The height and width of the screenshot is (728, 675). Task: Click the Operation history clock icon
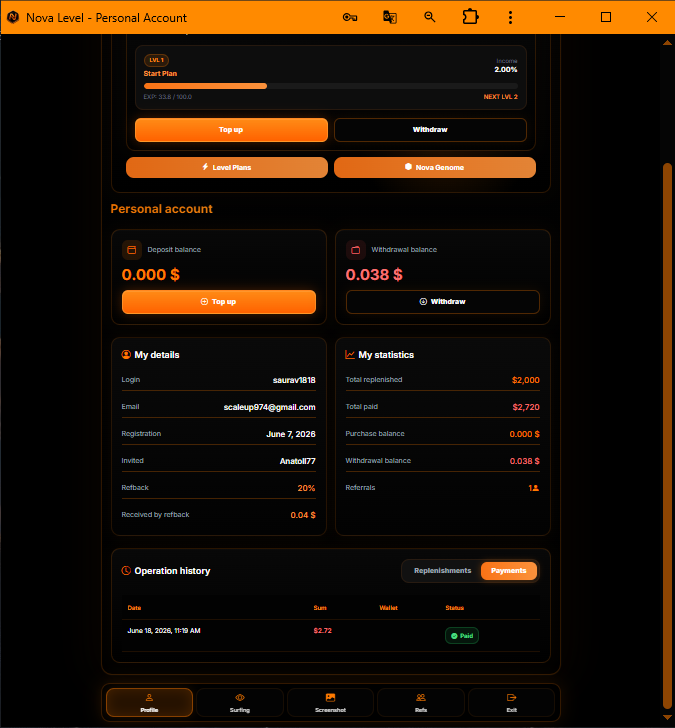pos(126,571)
